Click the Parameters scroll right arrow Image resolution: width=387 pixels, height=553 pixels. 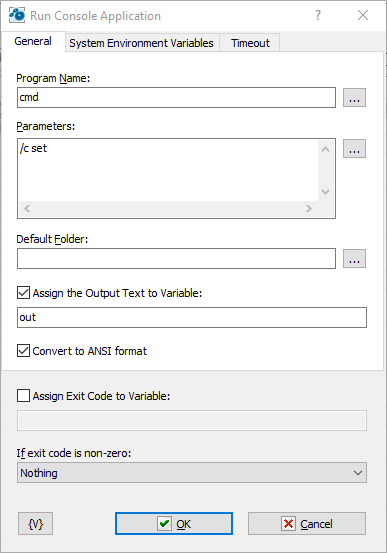point(309,208)
